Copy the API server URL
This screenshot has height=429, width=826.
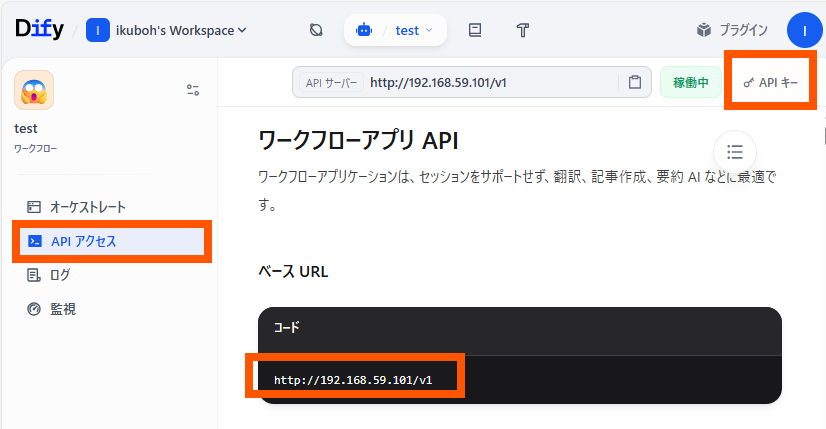pos(634,82)
